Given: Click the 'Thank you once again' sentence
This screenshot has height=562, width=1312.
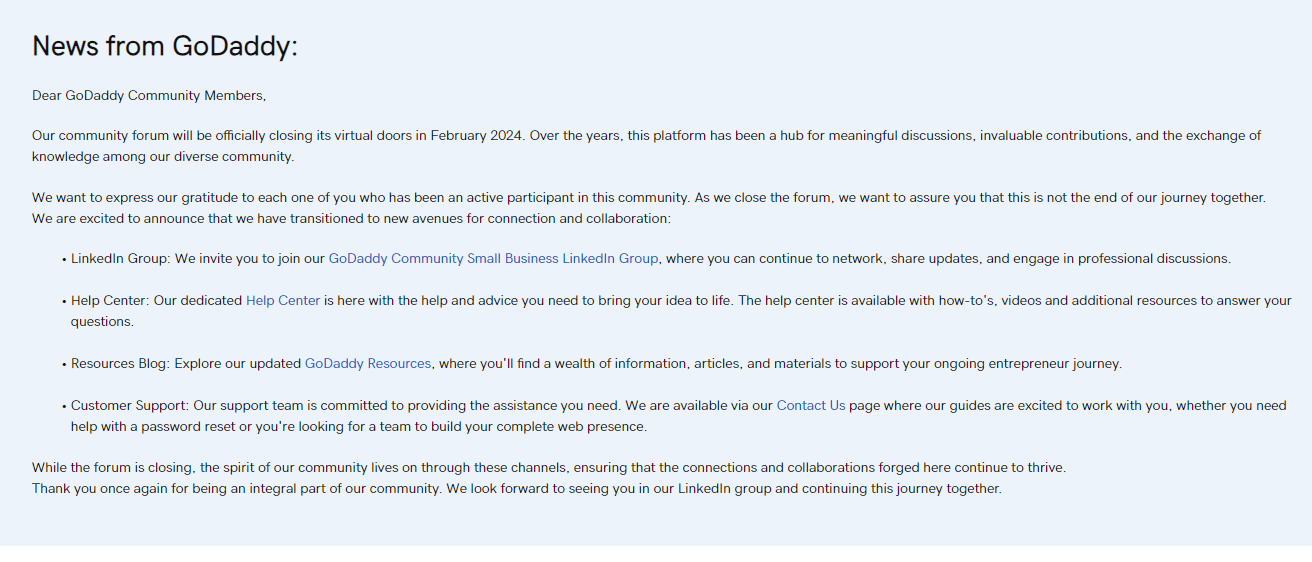Looking at the screenshot, I should pyautogui.click(x=516, y=489).
